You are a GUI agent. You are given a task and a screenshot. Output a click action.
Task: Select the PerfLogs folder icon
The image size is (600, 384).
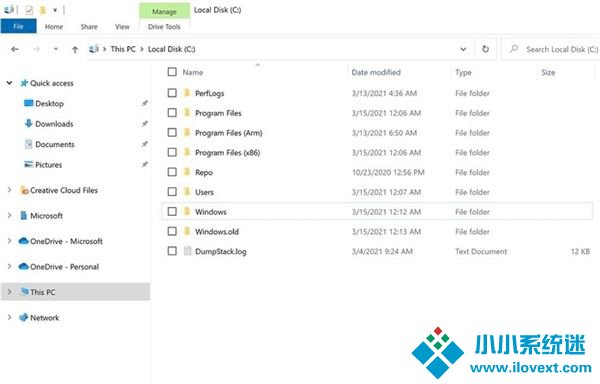point(187,93)
